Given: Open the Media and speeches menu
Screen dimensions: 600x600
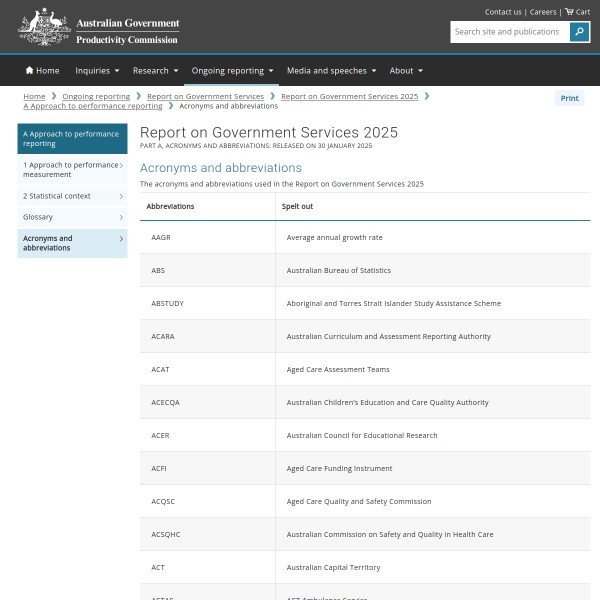Looking at the screenshot, I should [x=332, y=70].
